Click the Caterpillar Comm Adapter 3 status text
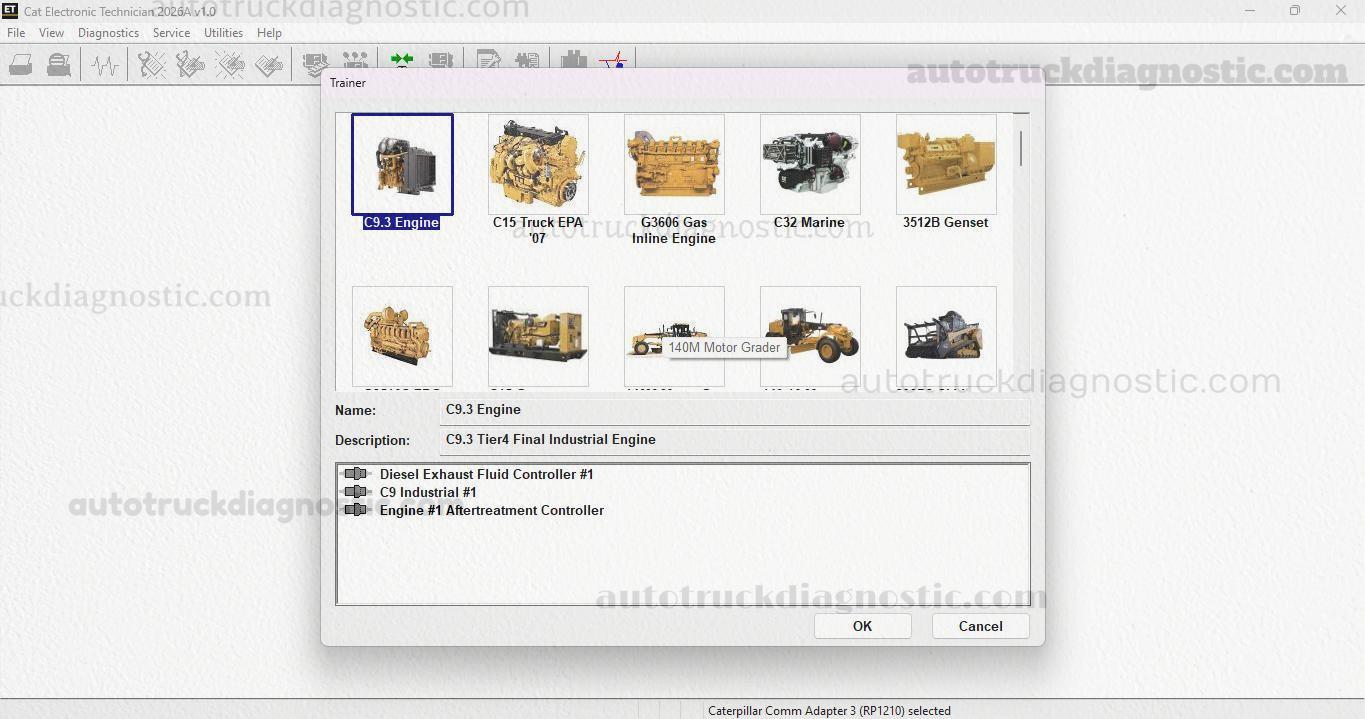 click(829, 711)
